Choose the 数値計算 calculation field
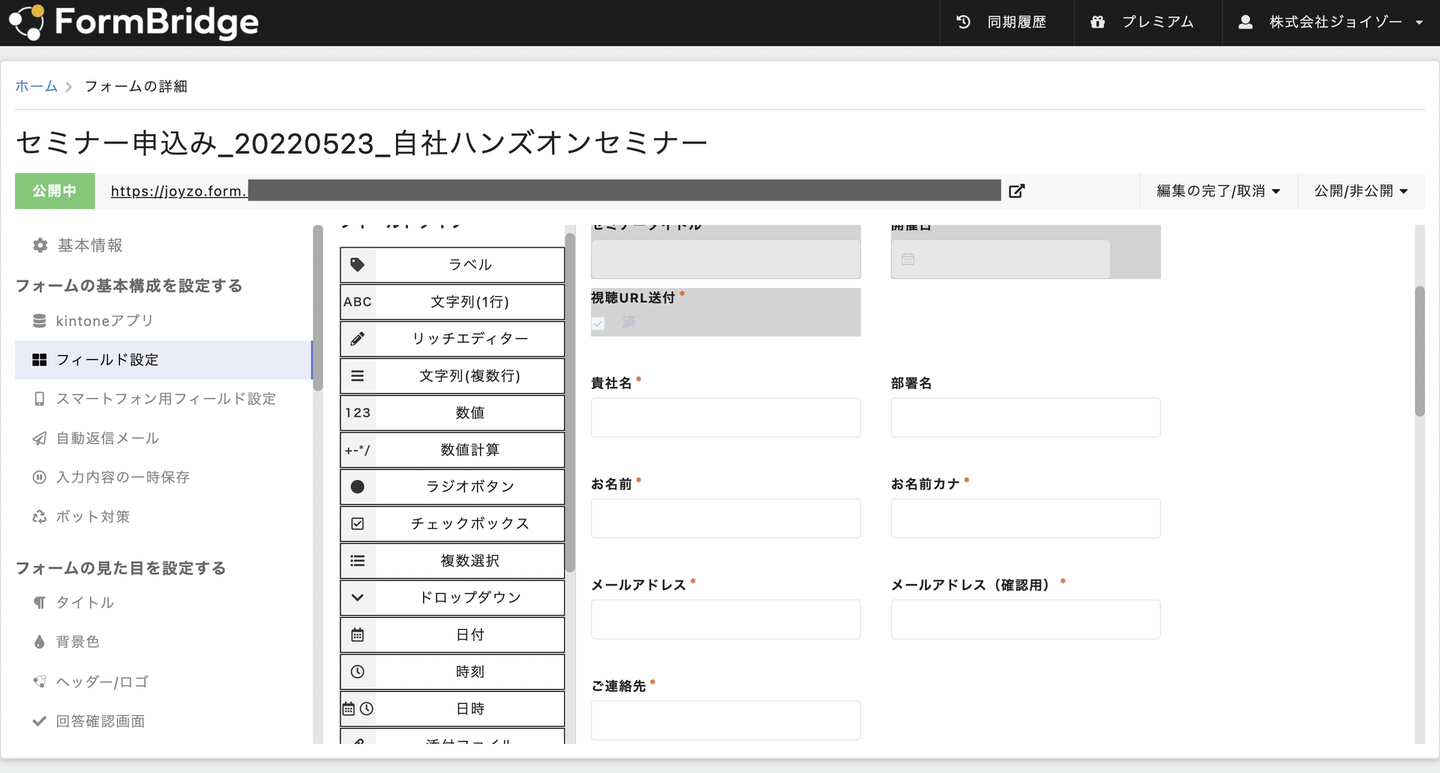This screenshot has height=773, width=1440. pos(452,450)
